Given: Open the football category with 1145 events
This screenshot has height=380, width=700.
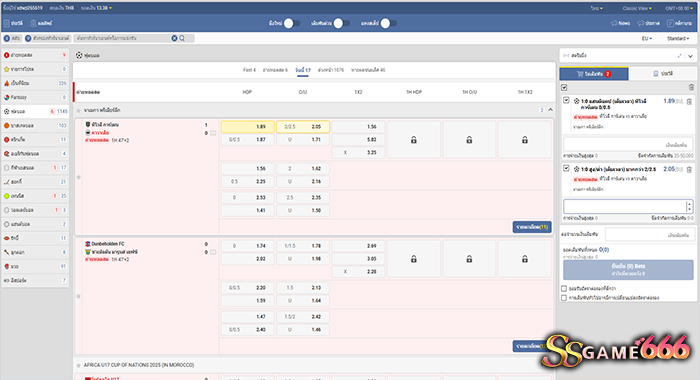Looking at the screenshot, I should tap(35, 111).
